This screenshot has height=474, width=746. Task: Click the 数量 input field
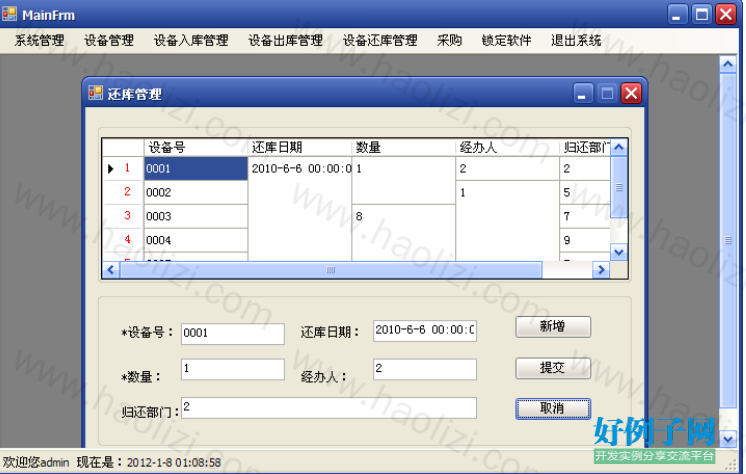233,369
